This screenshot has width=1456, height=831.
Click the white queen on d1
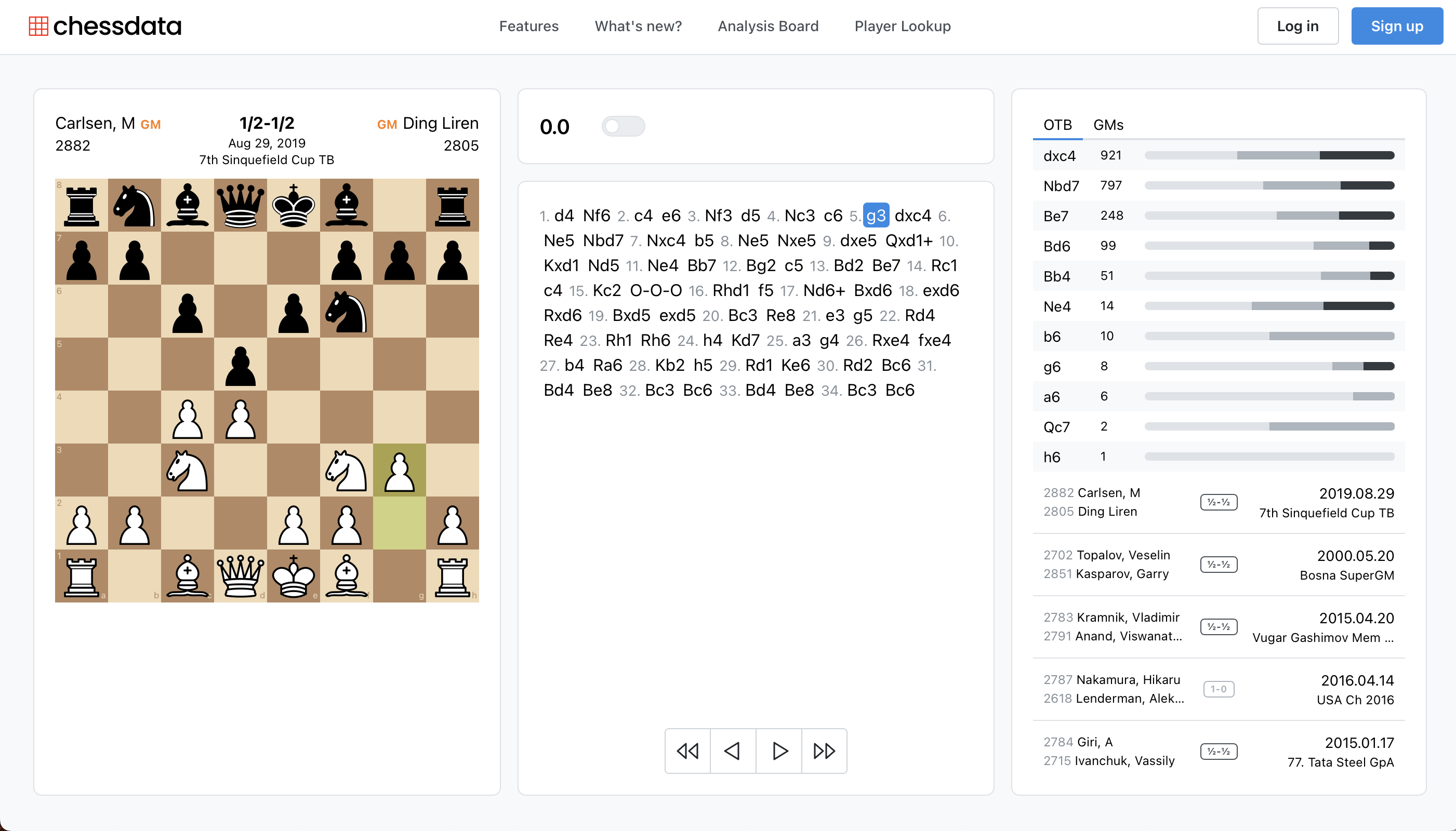[241, 575]
